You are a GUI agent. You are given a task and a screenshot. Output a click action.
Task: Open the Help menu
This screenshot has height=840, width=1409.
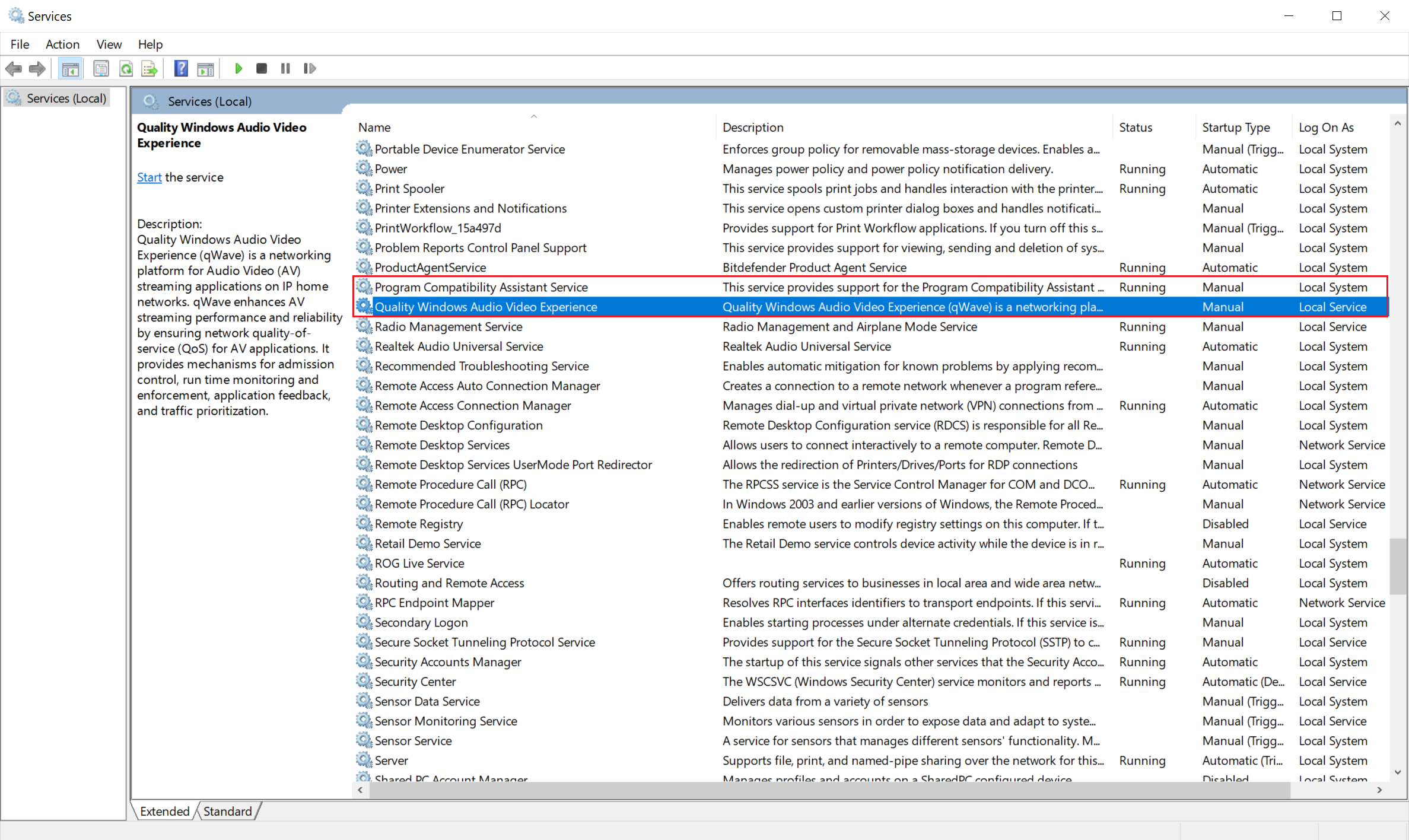click(x=150, y=44)
